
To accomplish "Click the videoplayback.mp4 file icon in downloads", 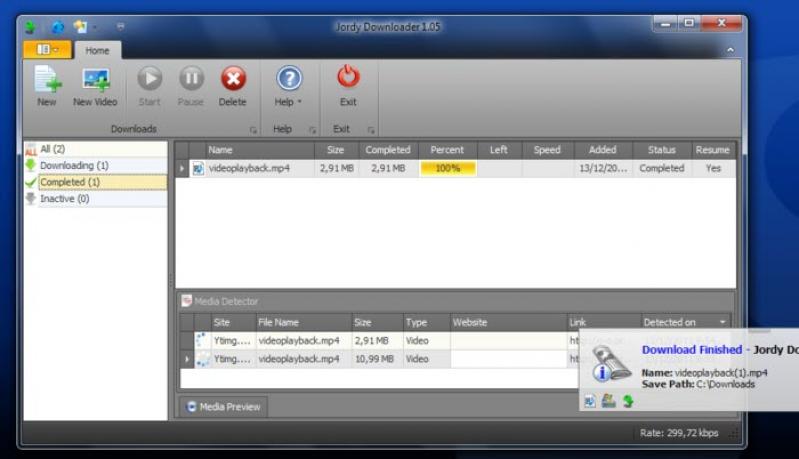I will pos(198,169).
